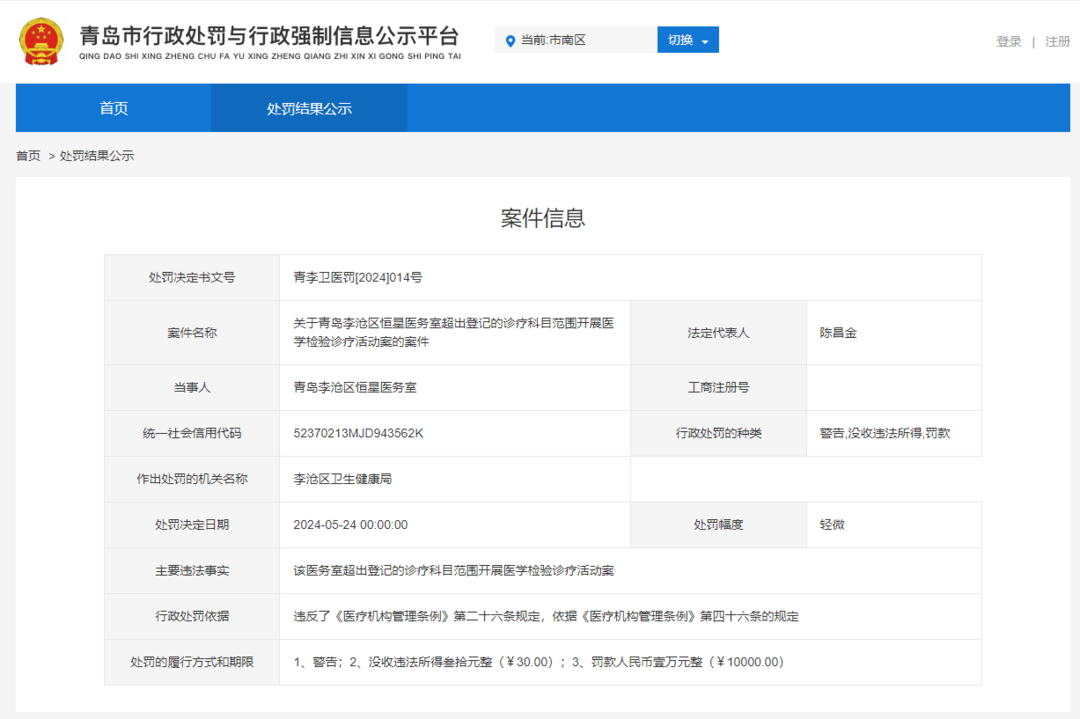This screenshot has height=719, width=1080.
Task: Select the 当前:市南区 location field
Action: pos(576,40)
